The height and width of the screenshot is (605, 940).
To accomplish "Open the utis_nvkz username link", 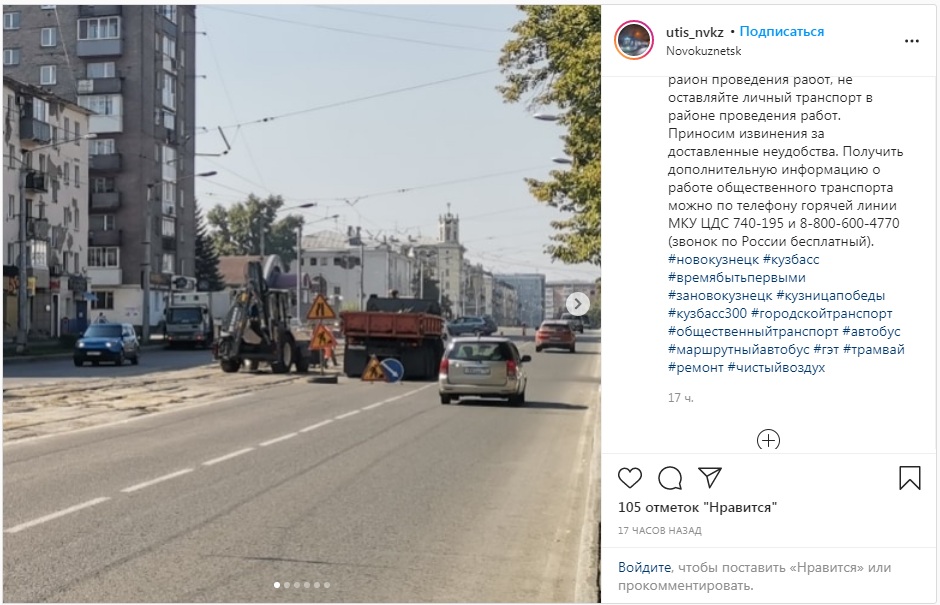I will tap(695, 32).
